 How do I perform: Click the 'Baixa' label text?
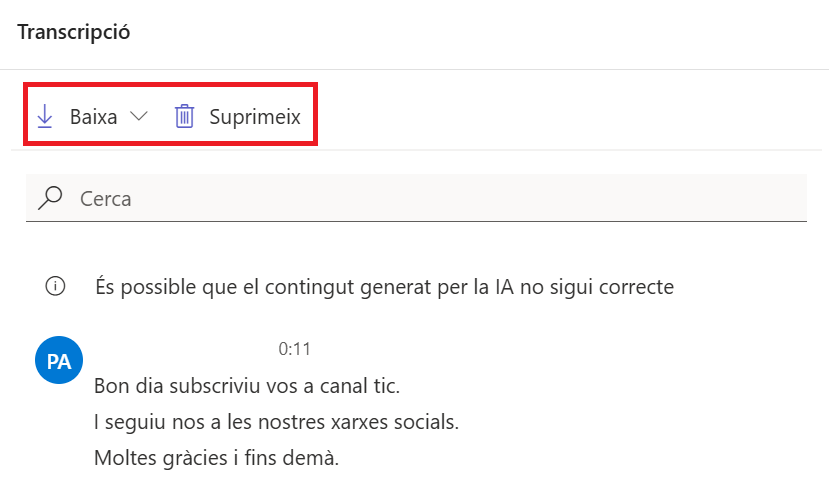94,117
